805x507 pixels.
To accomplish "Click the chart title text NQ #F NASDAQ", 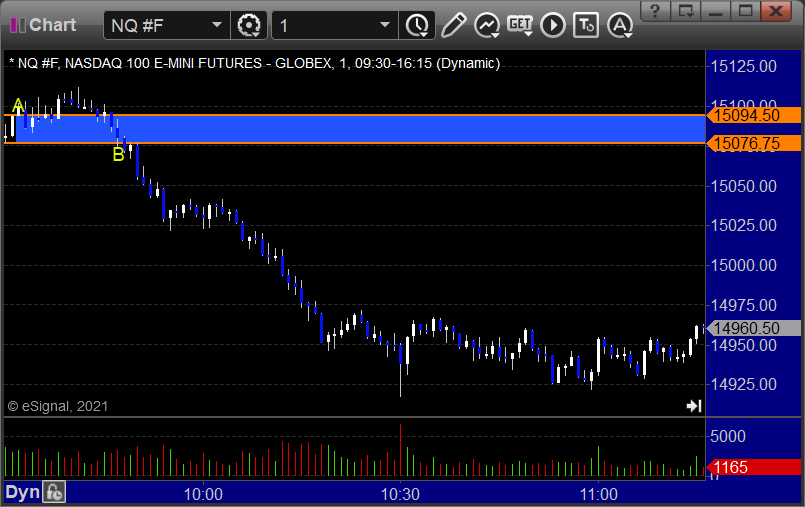I will pyautogui.click(x=254, y=64).
